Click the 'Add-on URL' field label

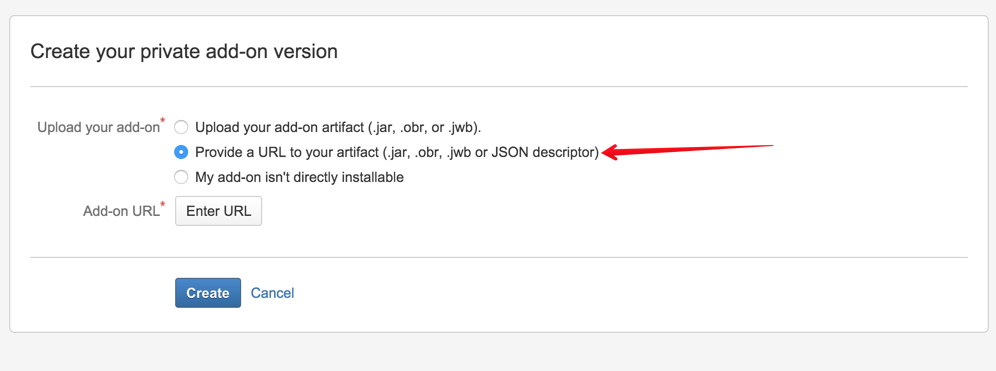(x=121, y=212)
